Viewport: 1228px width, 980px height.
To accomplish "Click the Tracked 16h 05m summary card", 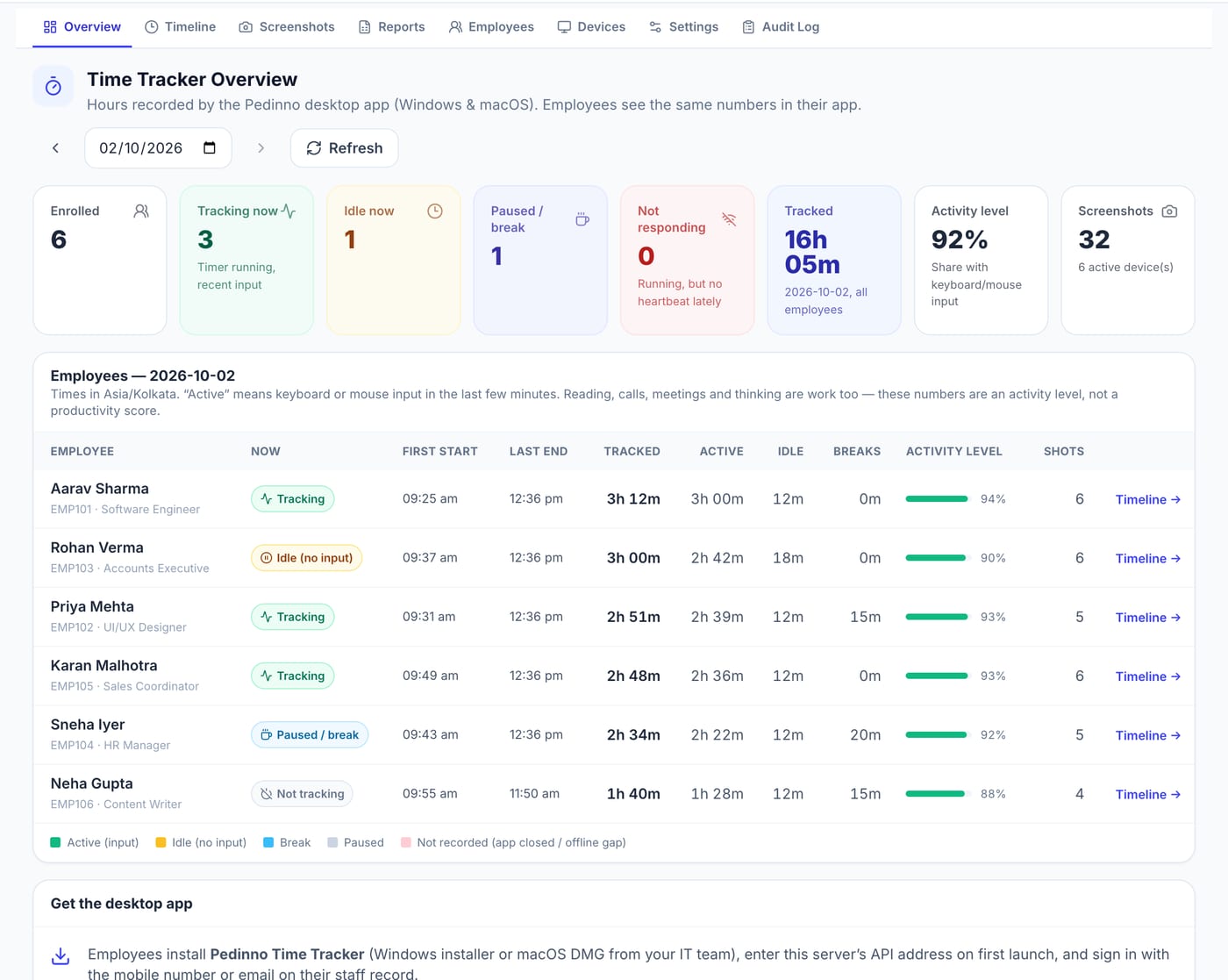I will pyautogui.click(x=834, y=260).
